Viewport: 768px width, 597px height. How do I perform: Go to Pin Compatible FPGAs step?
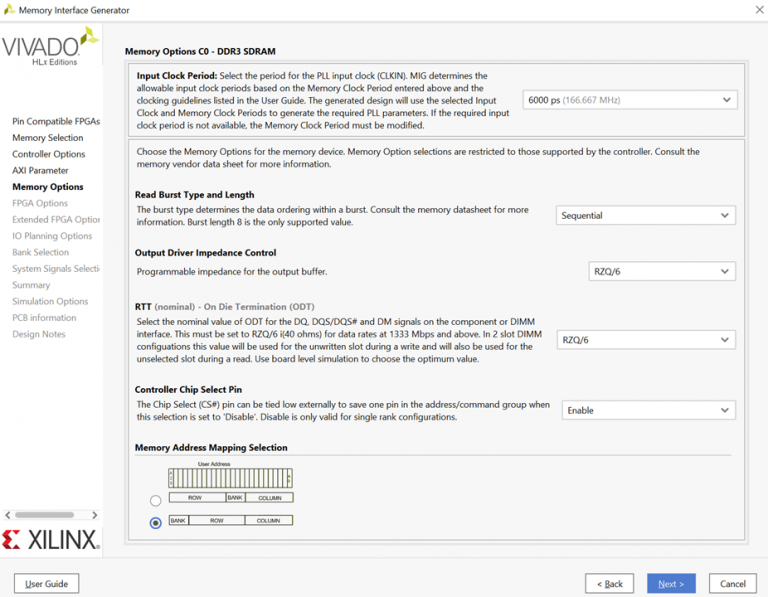tap(55, 121)
